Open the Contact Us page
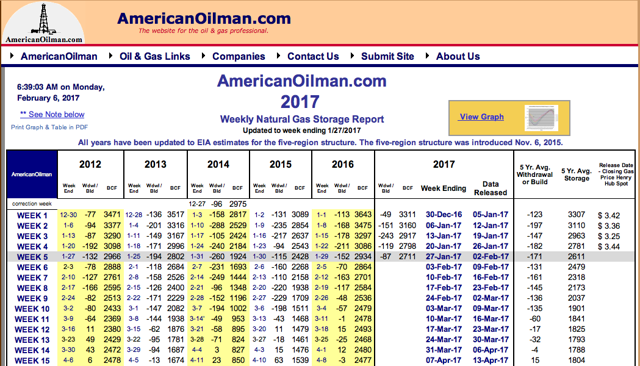 313,56
